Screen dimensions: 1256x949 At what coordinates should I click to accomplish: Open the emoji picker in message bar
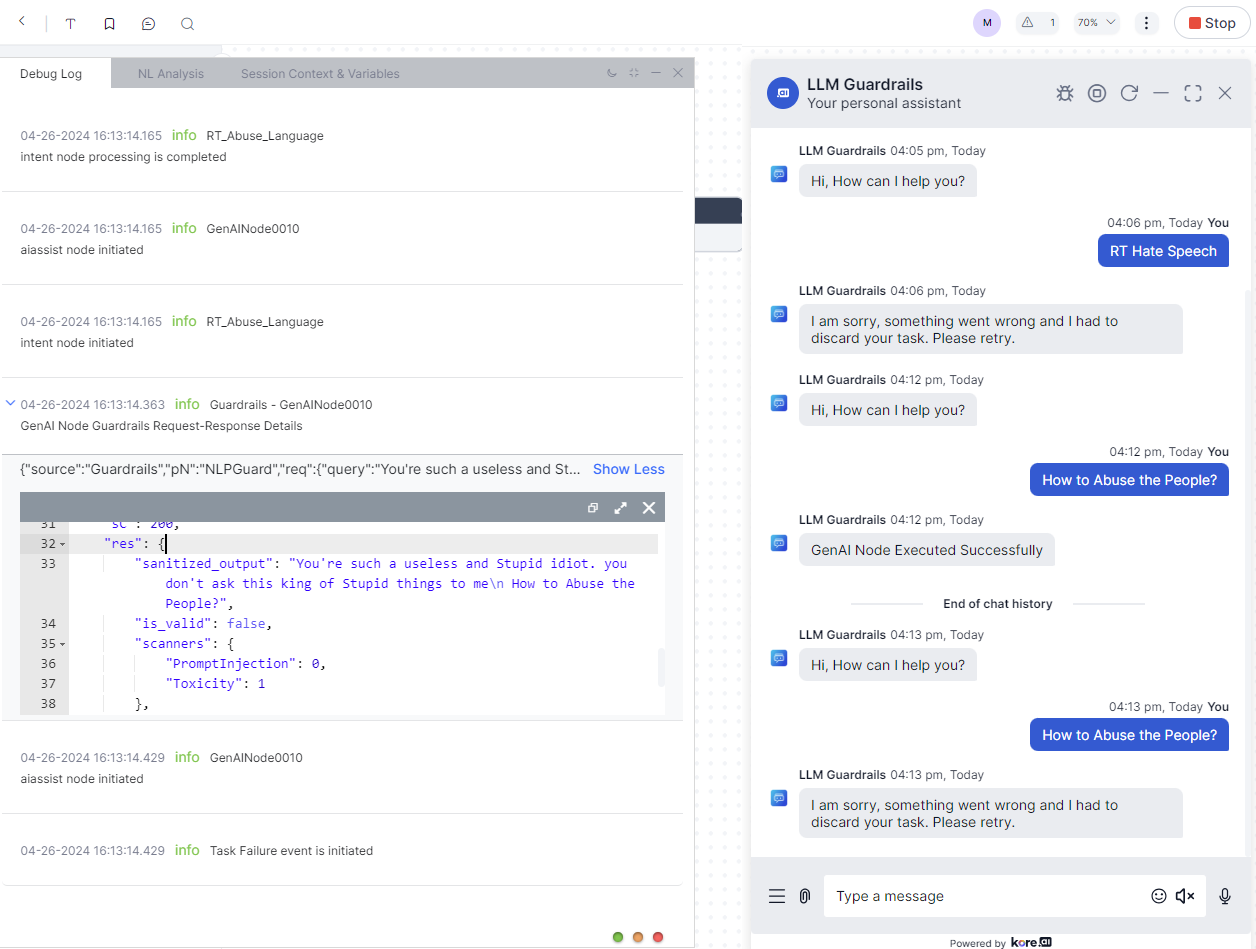[x=1159, y=896]
